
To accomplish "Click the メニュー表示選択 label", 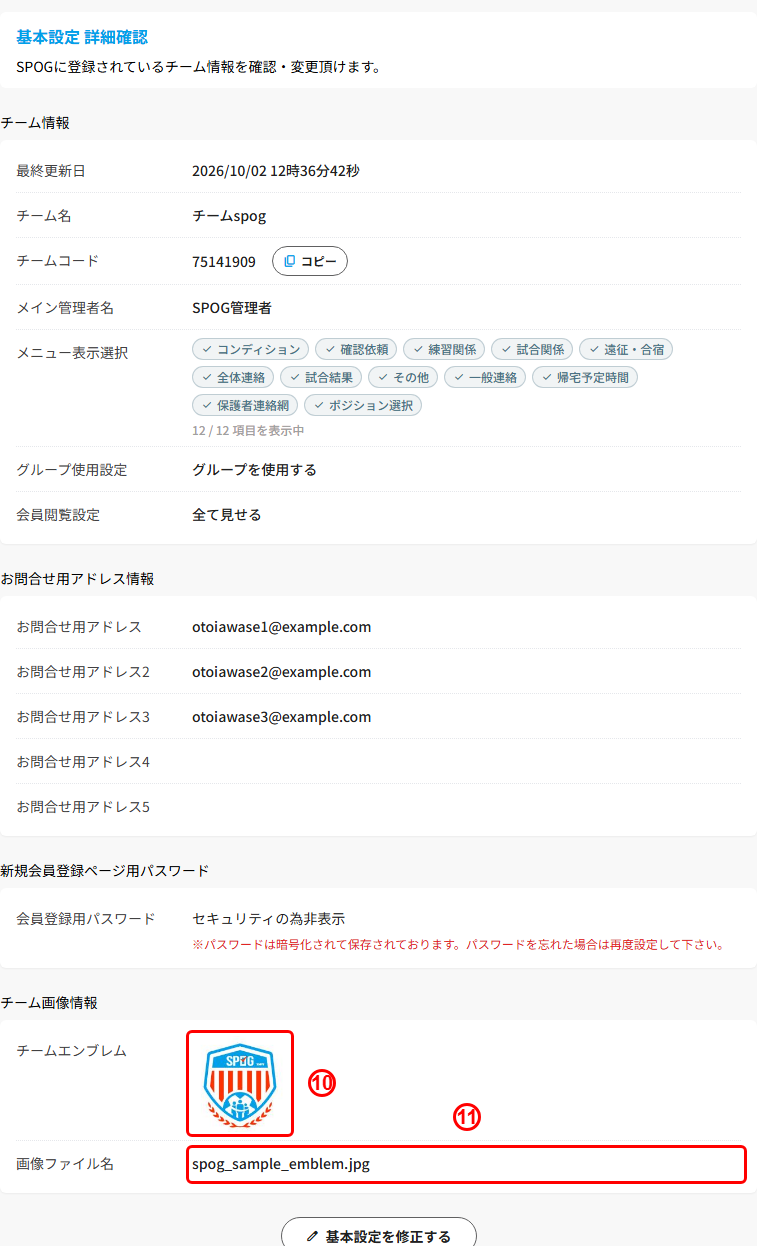I will click(x=72, y=353).
